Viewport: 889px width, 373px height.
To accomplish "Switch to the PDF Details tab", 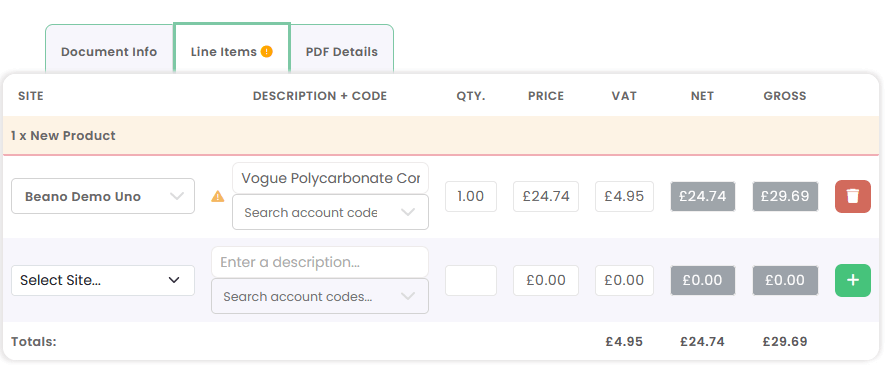I will 342,52.
